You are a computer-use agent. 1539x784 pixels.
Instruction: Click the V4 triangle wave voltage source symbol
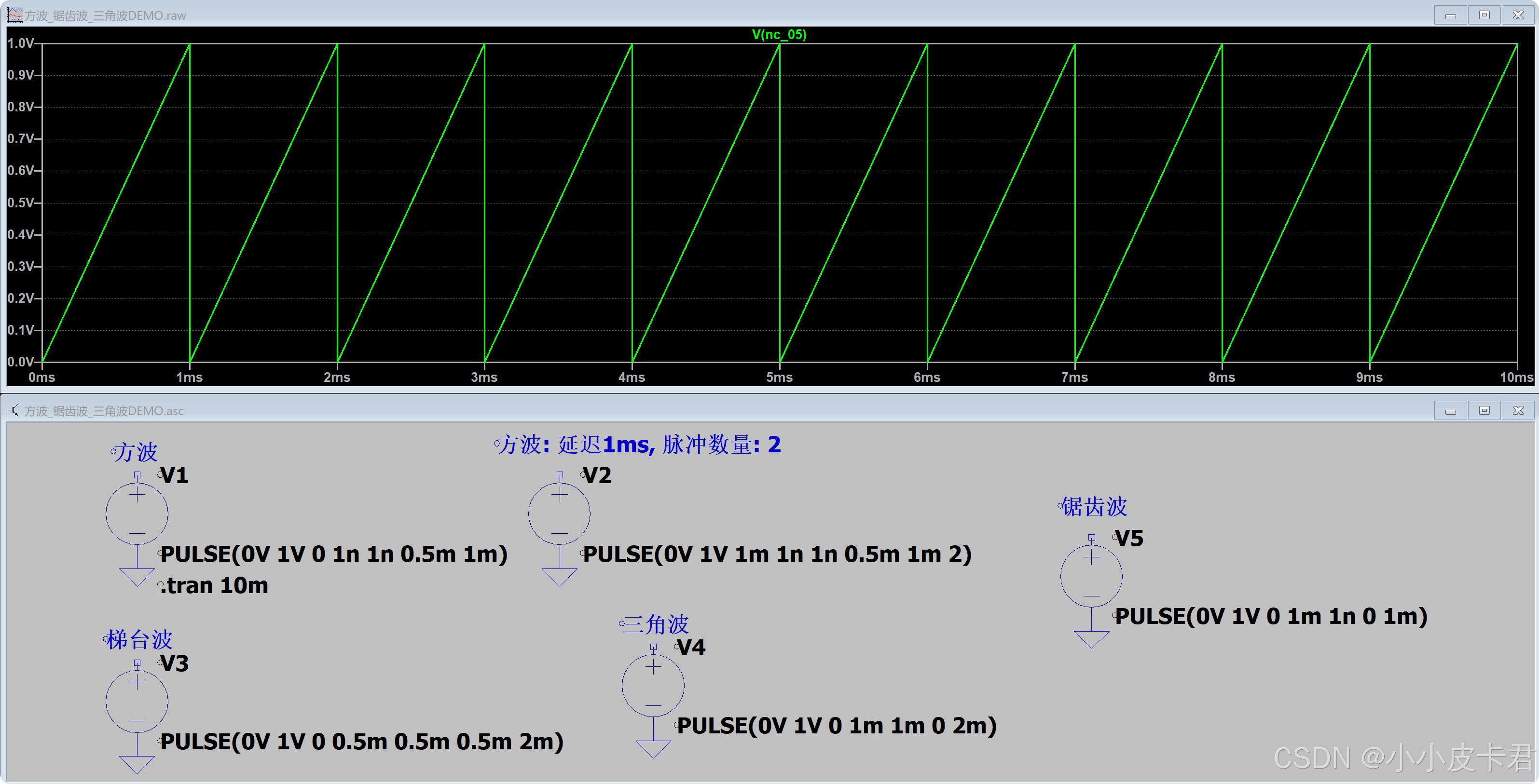653,685
